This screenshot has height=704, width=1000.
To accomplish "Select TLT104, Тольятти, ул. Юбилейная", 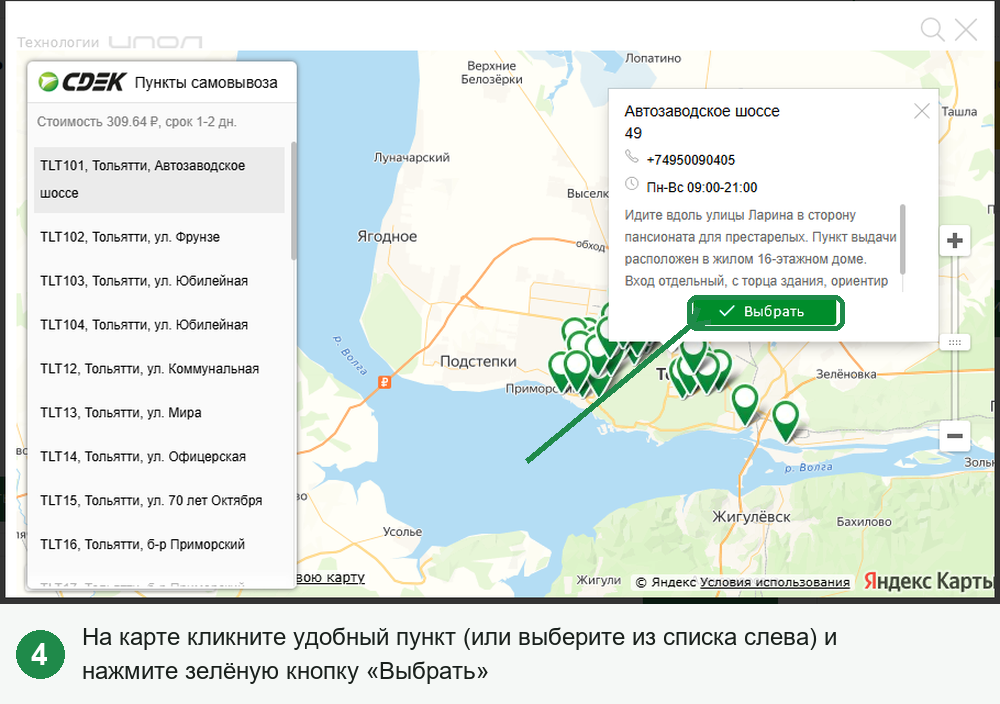I will (159, 325).
